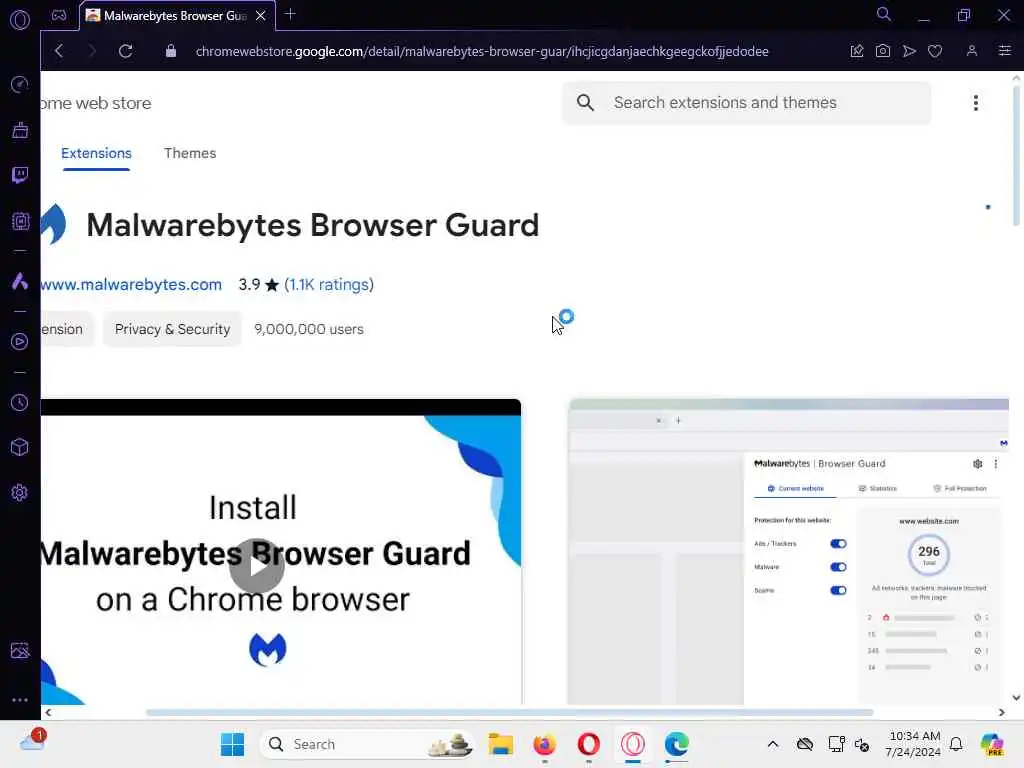
Task: Click the 9,000,000 users text
Action: (309, 329)
